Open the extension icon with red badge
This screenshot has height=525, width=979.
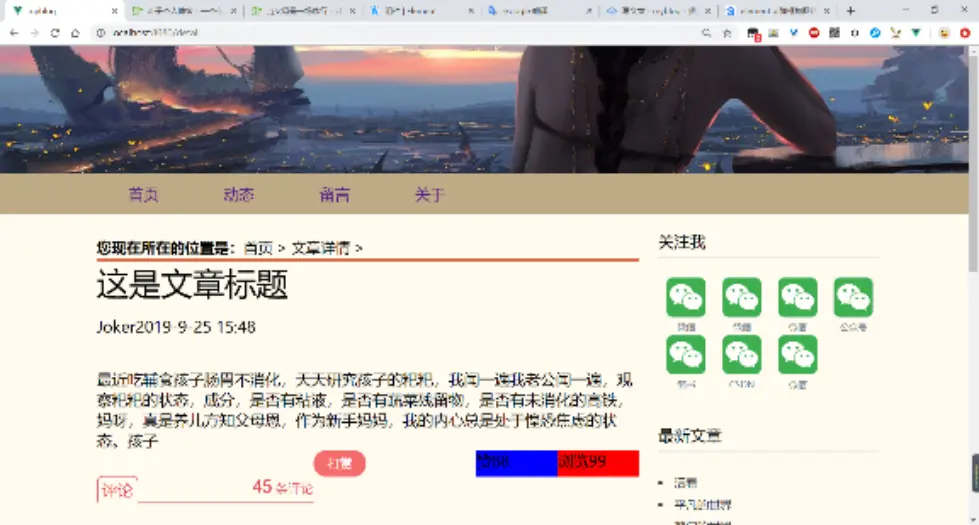point(753,34)
